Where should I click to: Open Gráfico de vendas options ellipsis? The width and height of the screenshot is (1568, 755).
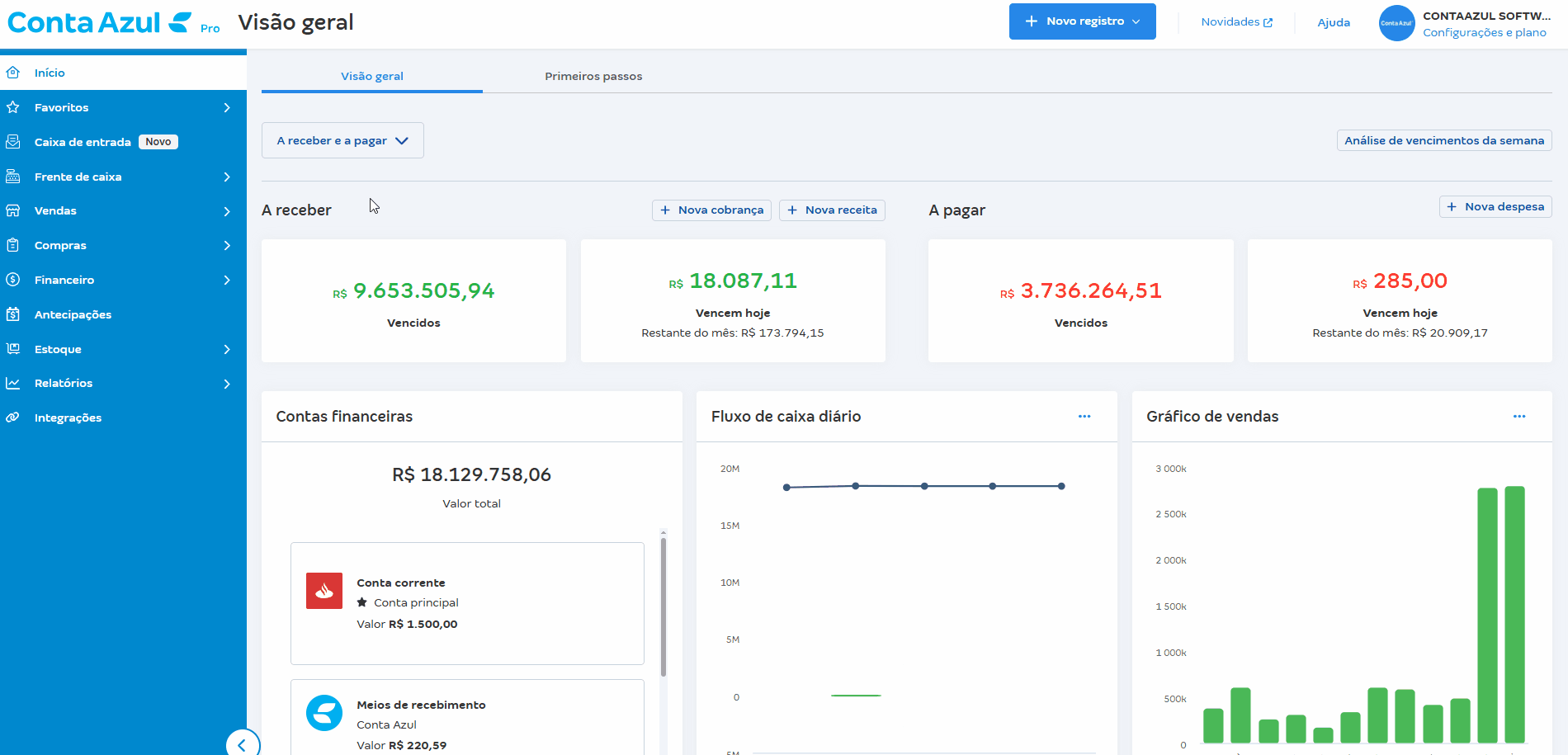tap(1519, 417)
